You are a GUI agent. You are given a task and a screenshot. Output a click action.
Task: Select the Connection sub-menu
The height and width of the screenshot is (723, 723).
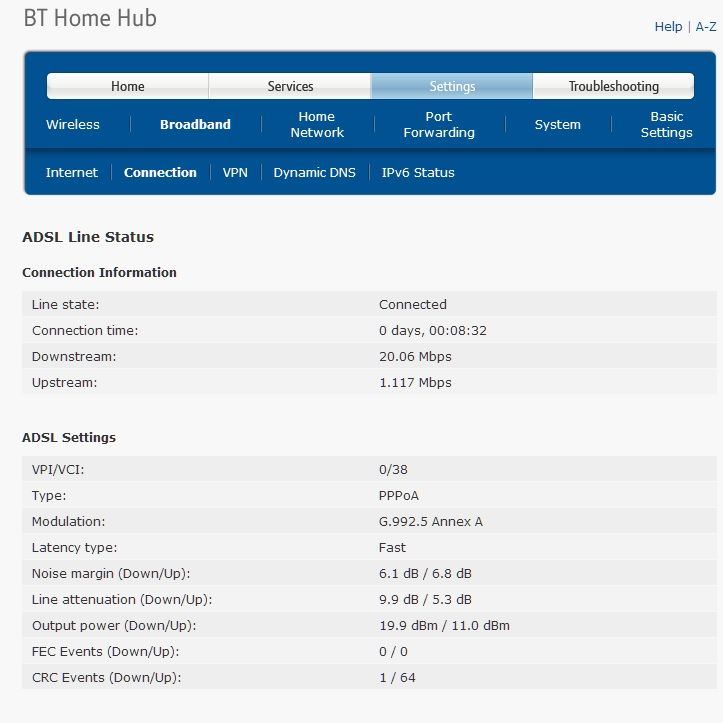coord(160,172)
